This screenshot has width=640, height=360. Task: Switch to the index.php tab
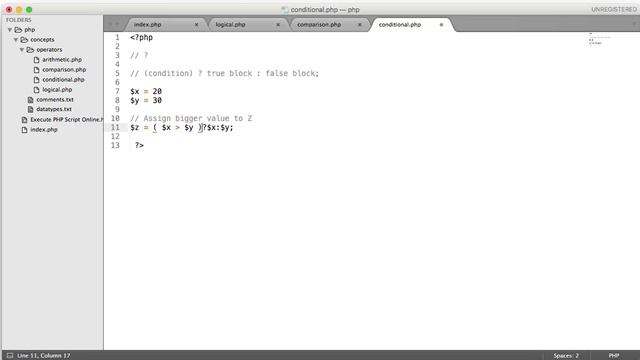click(x=147, y=24)
